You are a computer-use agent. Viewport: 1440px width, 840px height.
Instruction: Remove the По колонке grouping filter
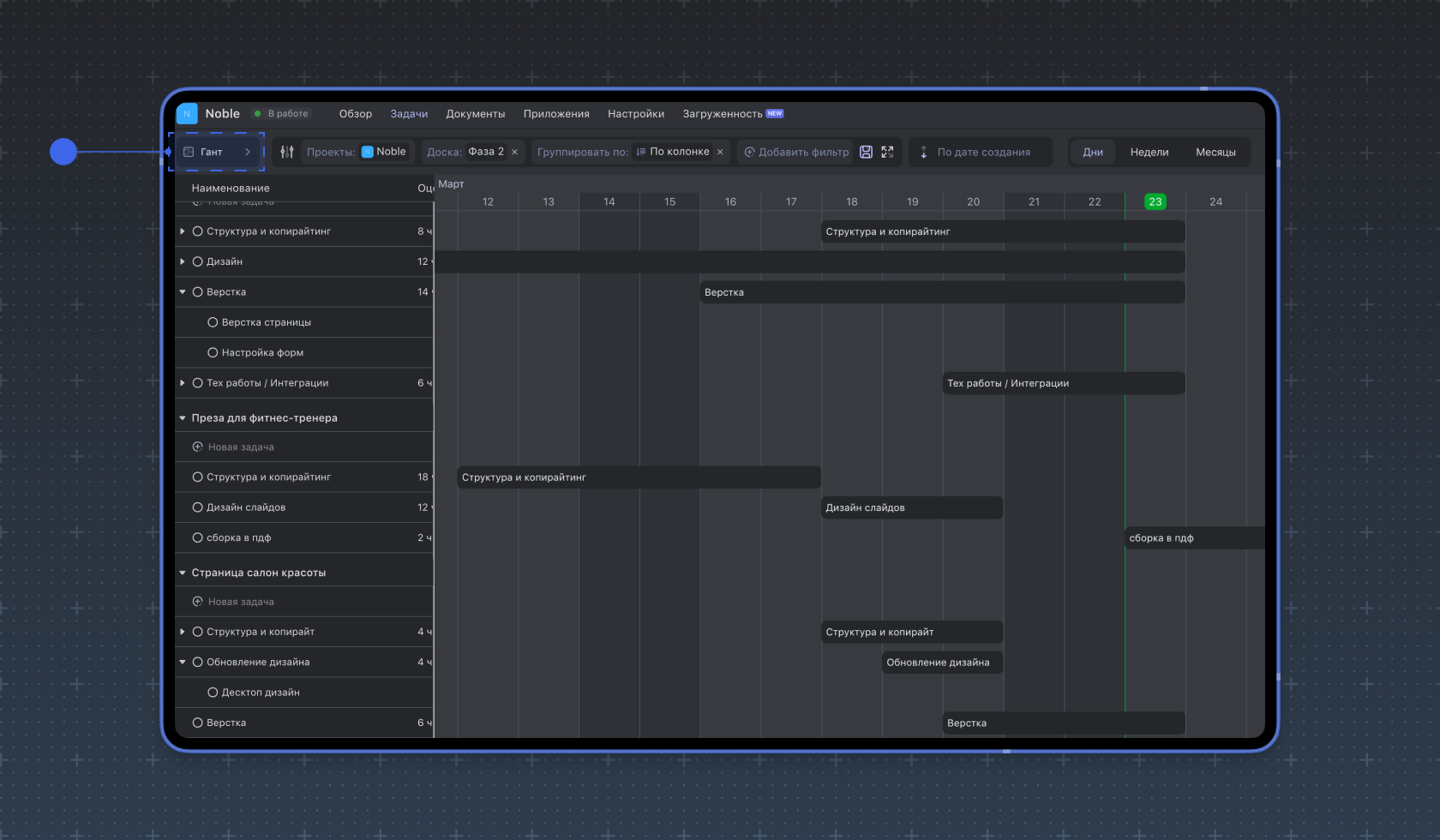click(720, 152)
